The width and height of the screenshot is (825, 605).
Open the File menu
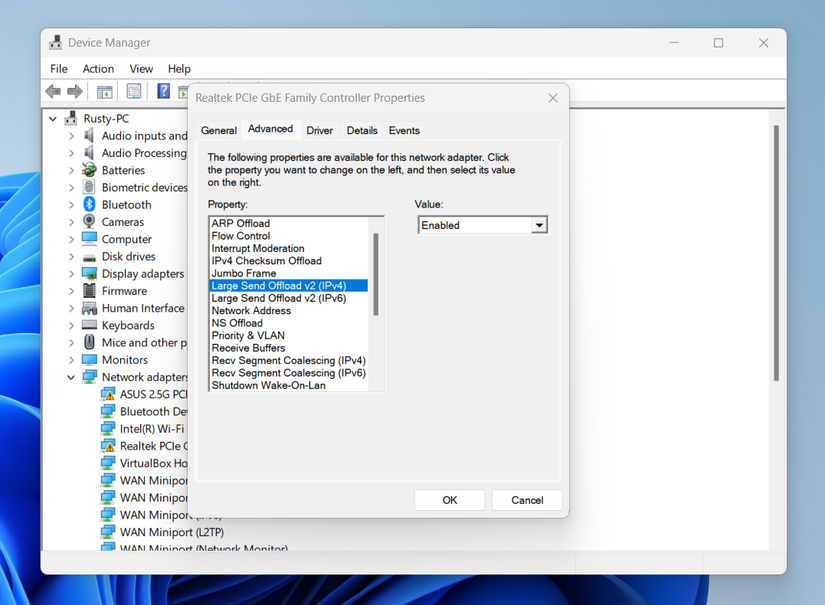[59, 69]
